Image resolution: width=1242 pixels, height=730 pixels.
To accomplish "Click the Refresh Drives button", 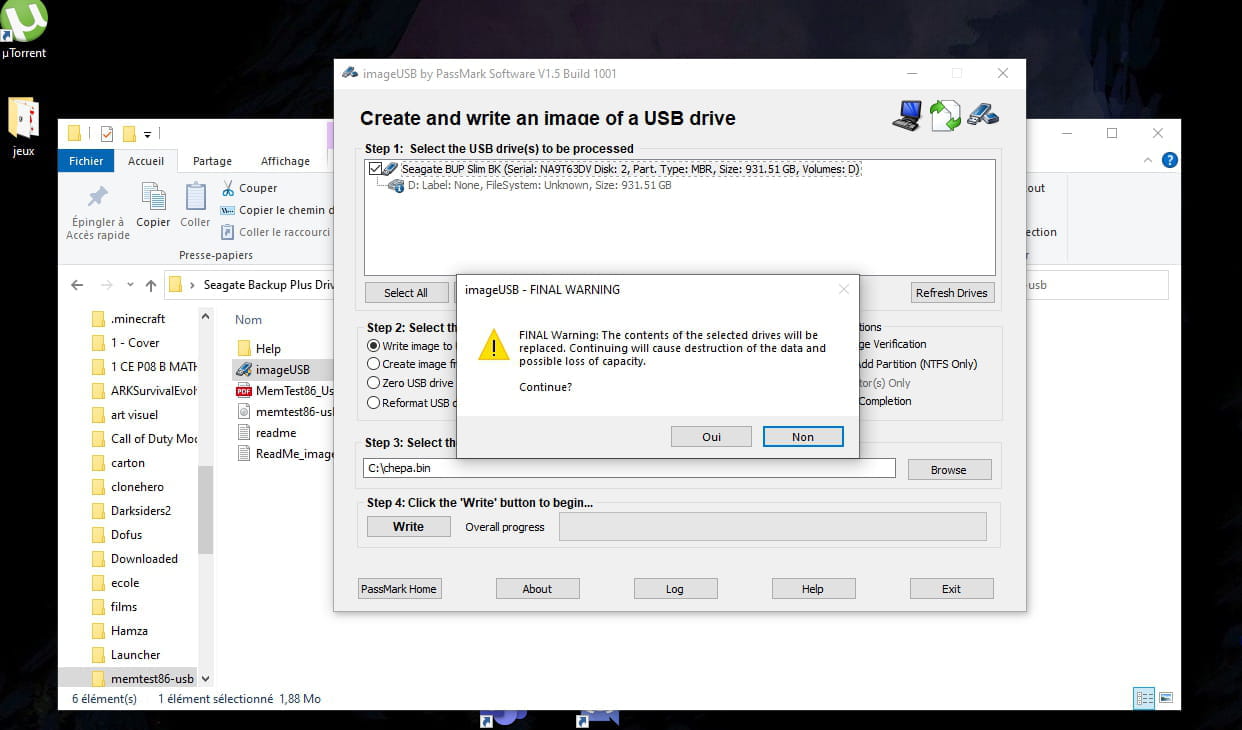I will point(951,293).
